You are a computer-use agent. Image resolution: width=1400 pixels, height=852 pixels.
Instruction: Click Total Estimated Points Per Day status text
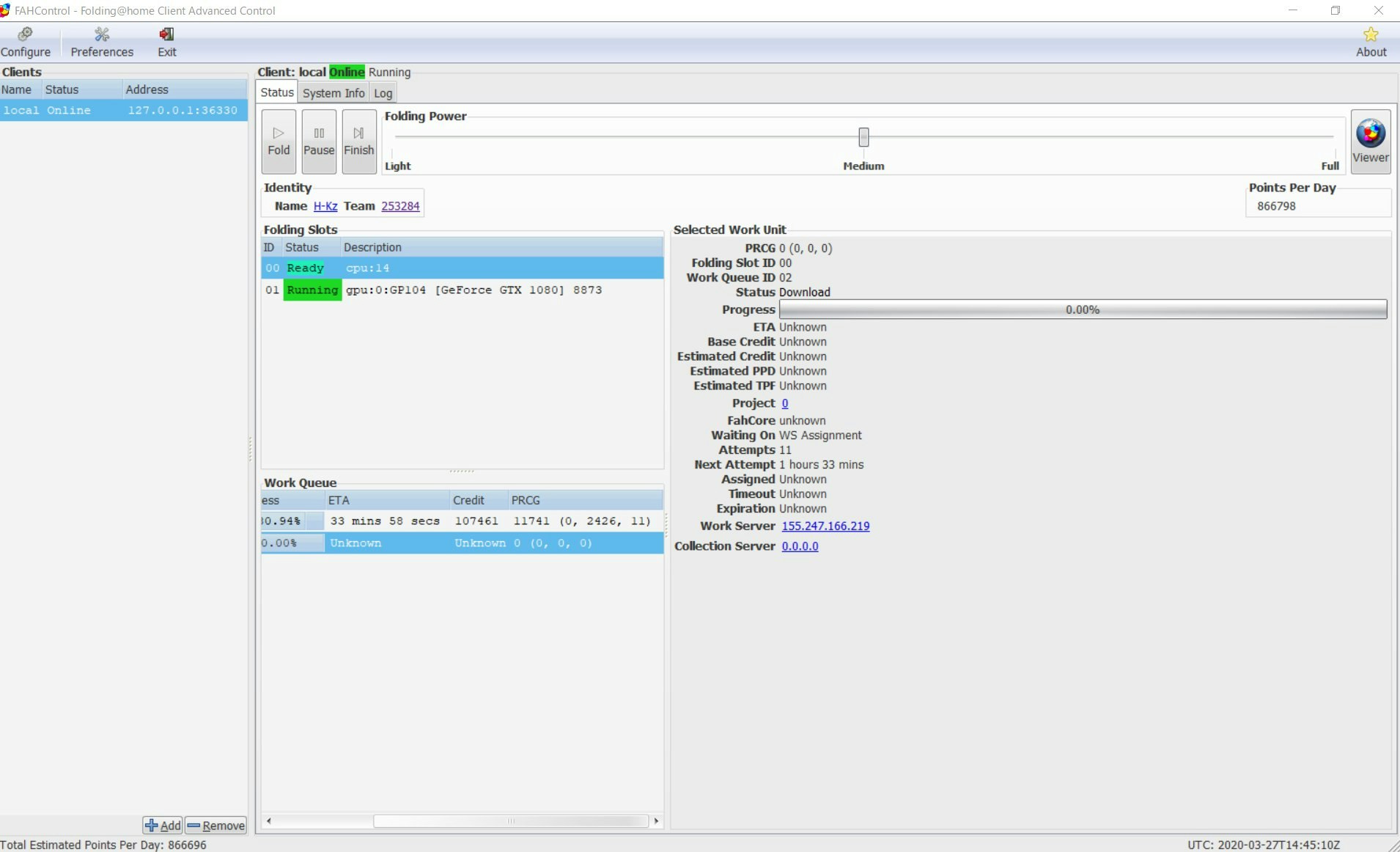click(x=103, y=845)
